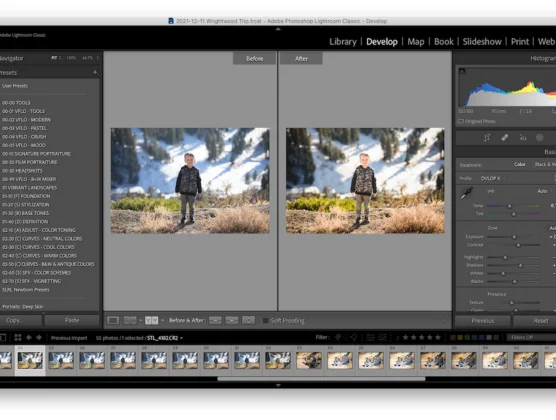The width and height of the screenshot is (556, 420).
Task: Click the Previous button
Action: point(483,321)
